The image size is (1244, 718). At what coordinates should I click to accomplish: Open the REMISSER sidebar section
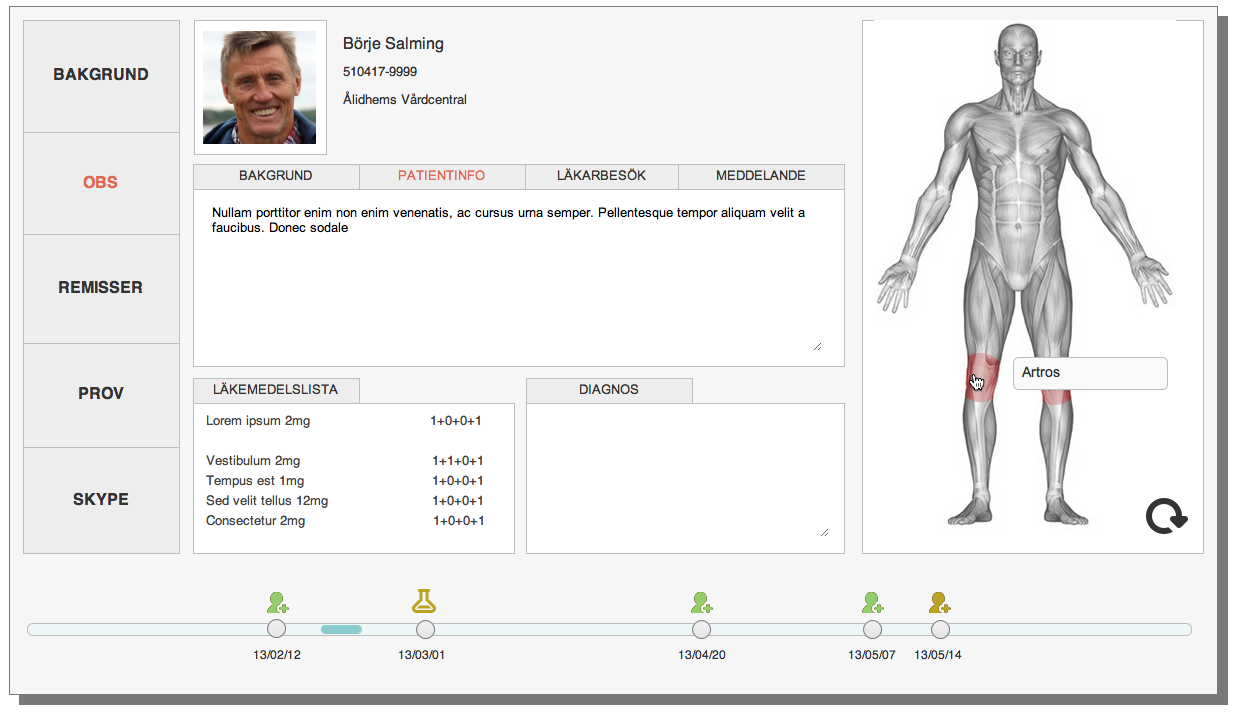[101, 289]
